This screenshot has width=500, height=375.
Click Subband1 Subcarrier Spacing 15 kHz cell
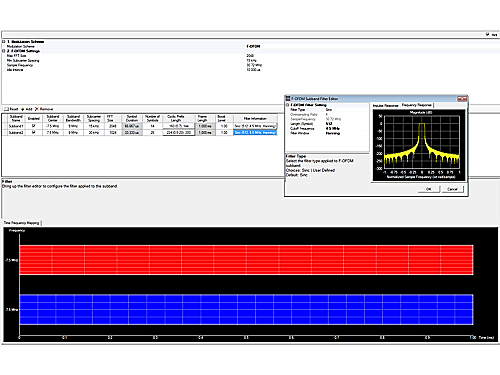(x=94, y=126)
